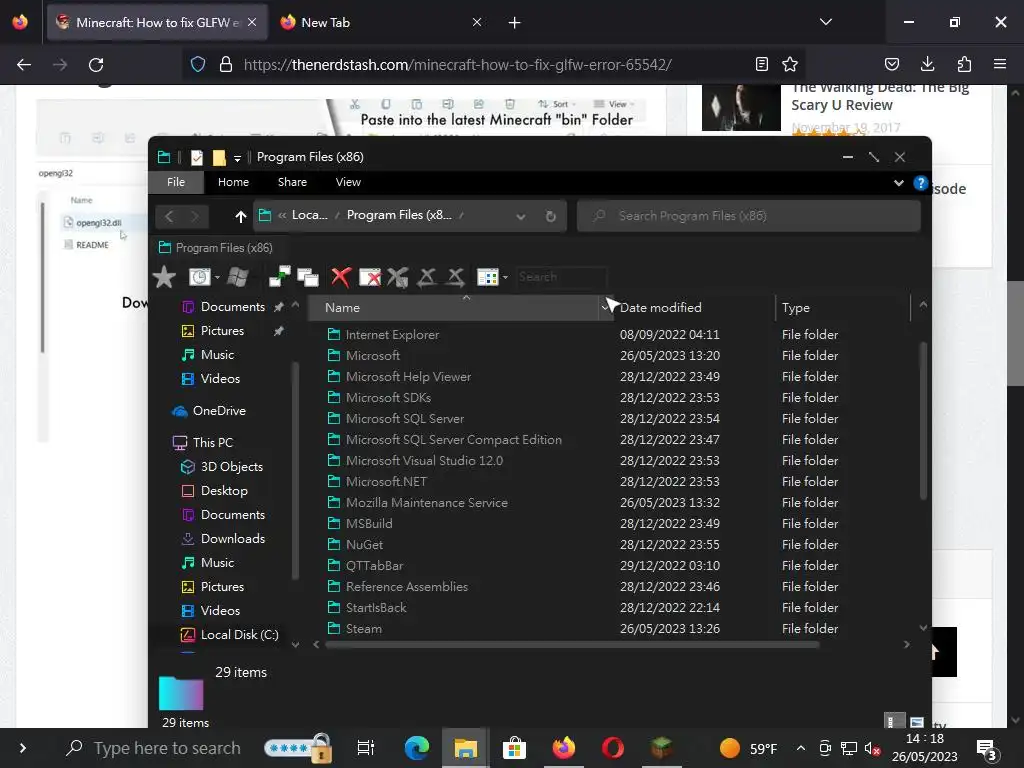
Task: Open a new Firefox tab with plus
Action: (x=515, y=23)
